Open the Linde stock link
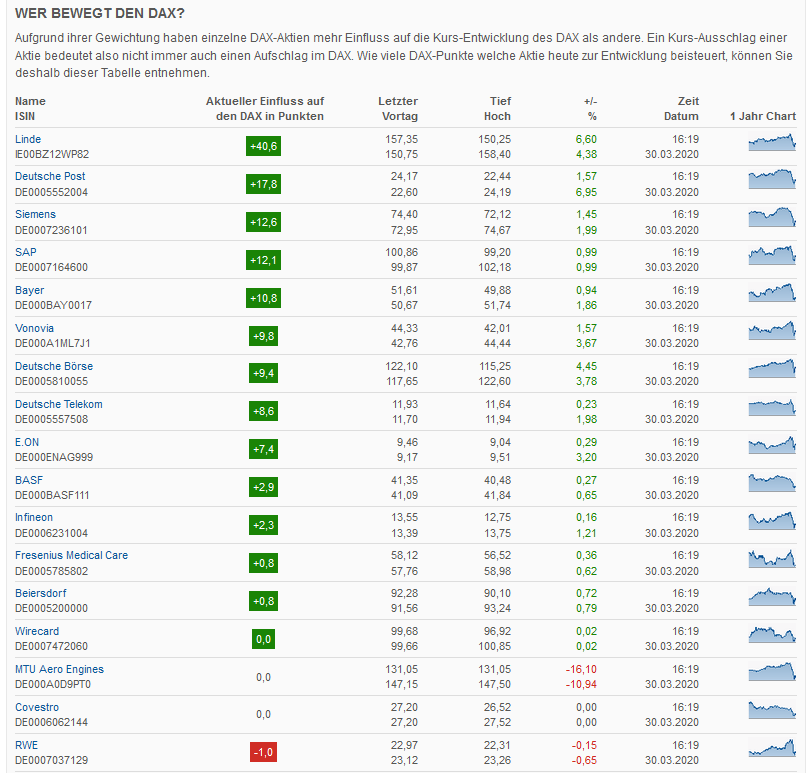 tap(28, 139)
